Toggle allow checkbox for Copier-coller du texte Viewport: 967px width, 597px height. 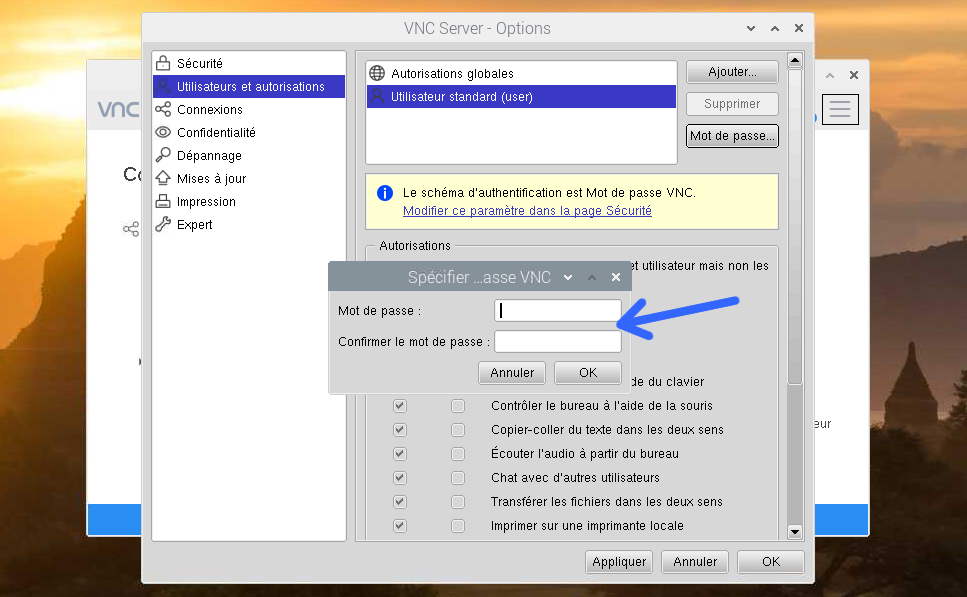(x=400, y=429)
